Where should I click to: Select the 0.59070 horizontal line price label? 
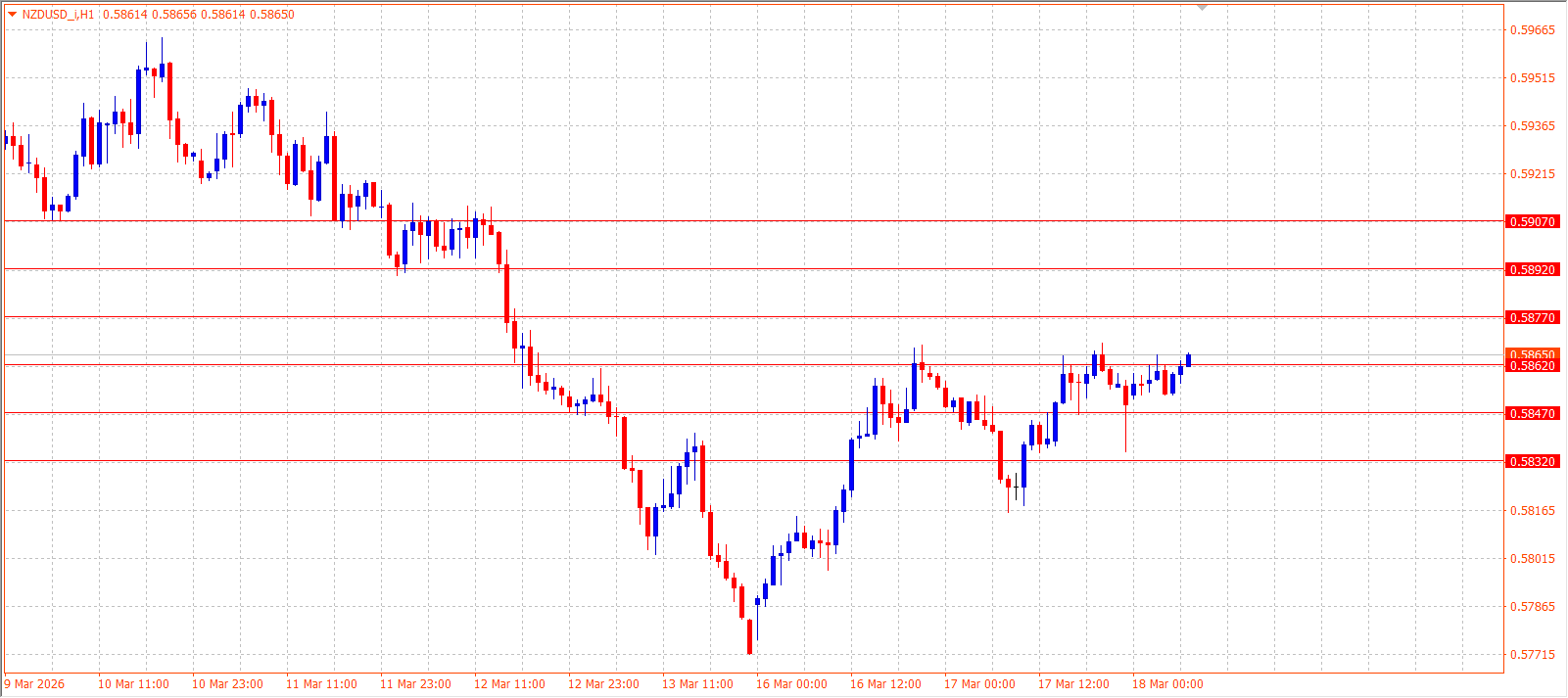point(1532,222)
